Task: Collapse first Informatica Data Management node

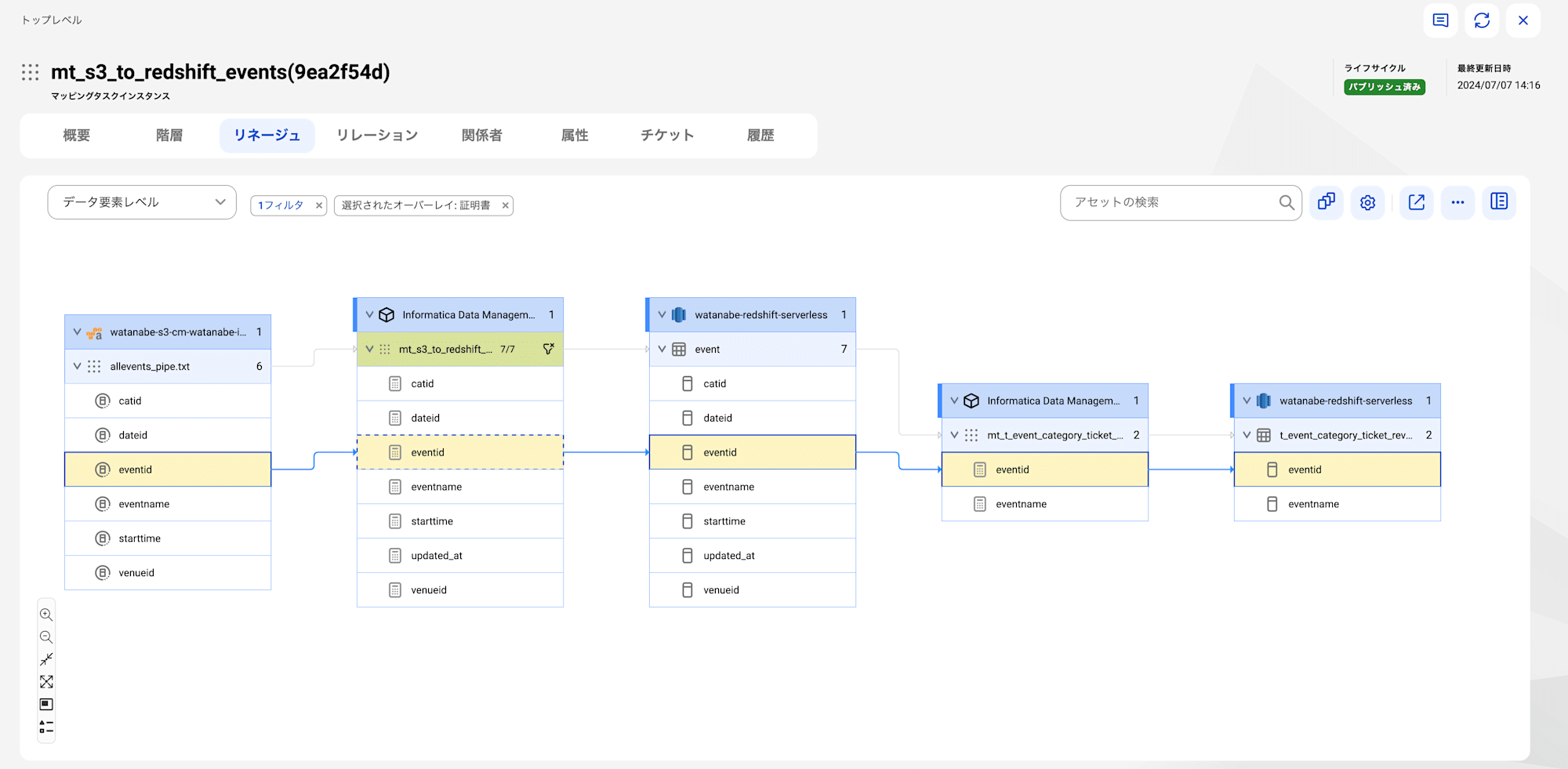Action: [369, 315]
